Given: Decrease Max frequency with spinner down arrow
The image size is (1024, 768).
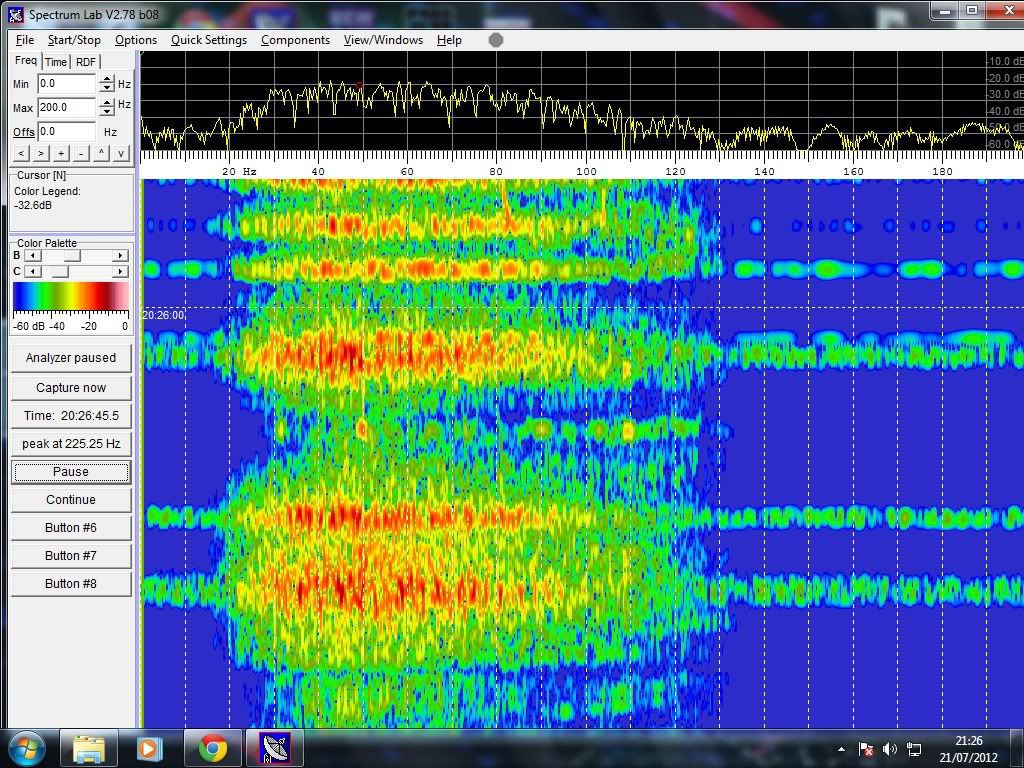Looking at the screenshot, I should click(105, 112).
